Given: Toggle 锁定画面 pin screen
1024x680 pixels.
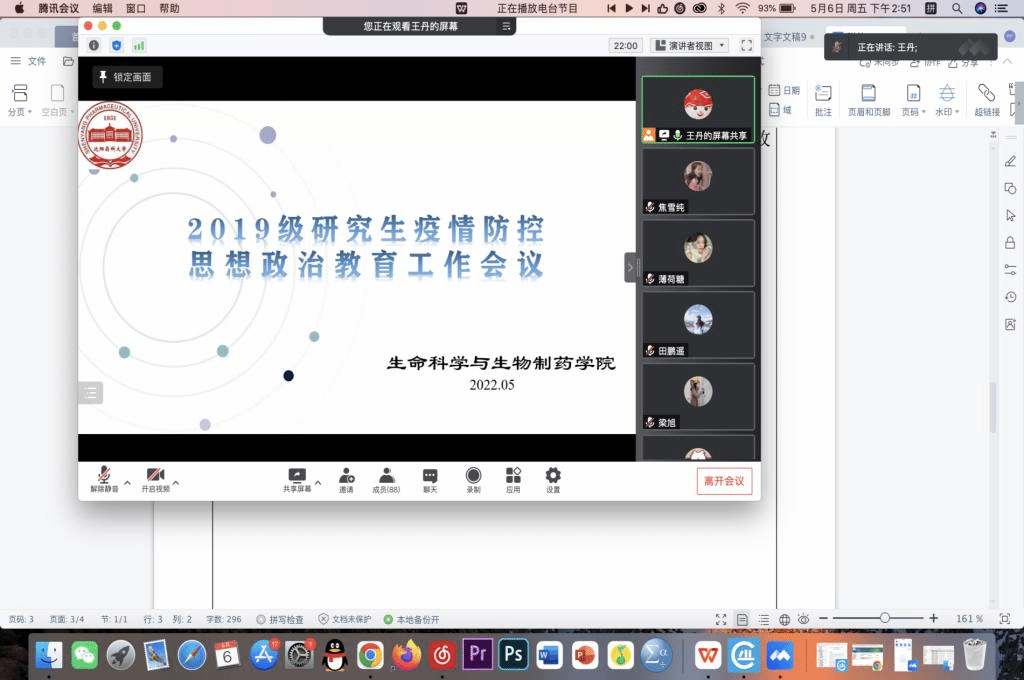Looking at the screenshot, I should (125, 77).
